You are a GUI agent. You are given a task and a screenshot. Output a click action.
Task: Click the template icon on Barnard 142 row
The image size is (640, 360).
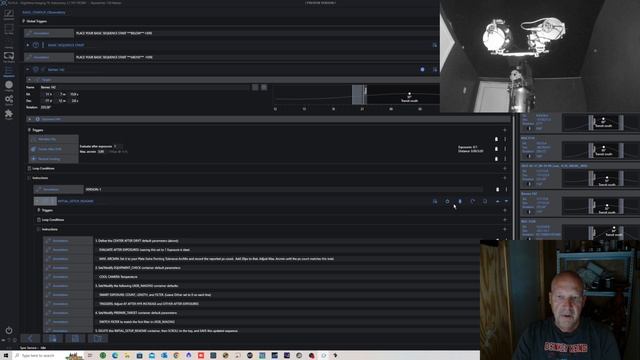[x=435, y=69]
